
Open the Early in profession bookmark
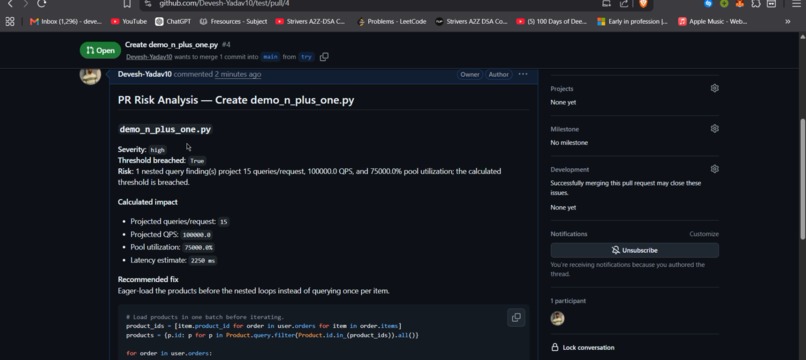pos(632,22)
